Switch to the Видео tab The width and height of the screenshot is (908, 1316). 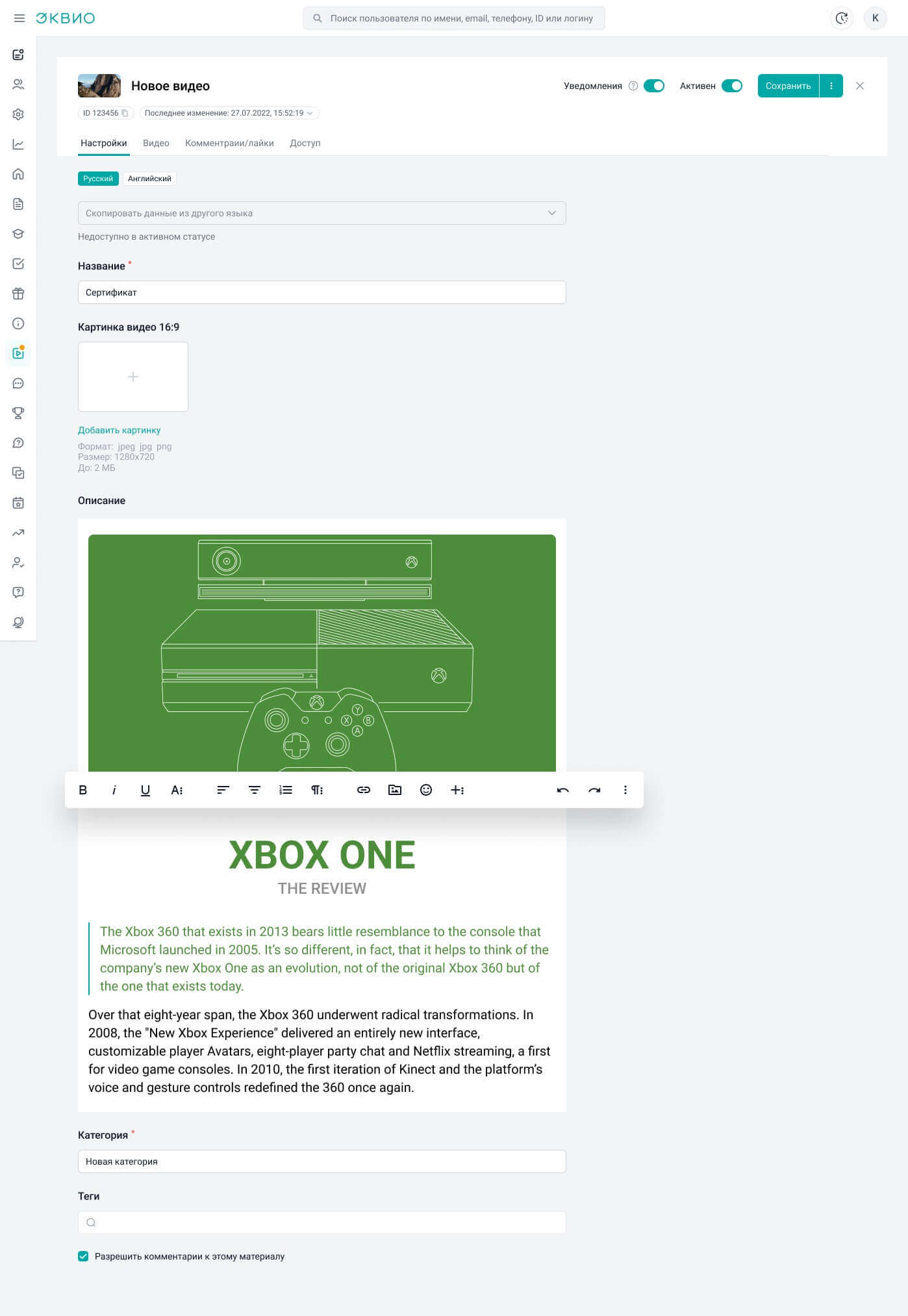(x=156, y=143)
